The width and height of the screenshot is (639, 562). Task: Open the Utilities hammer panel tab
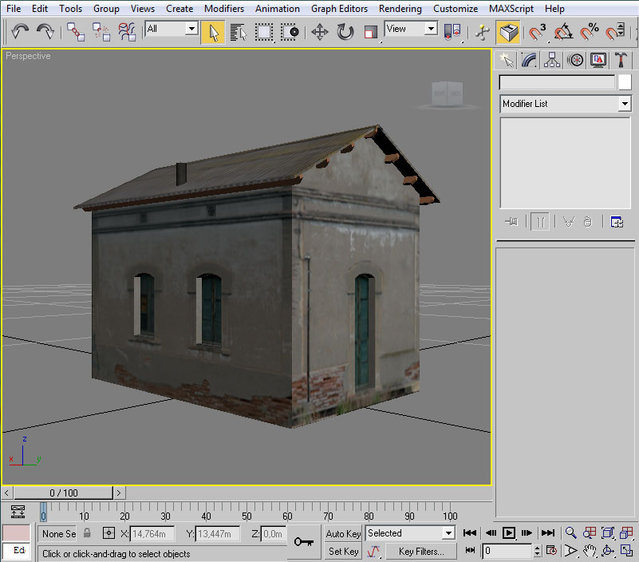[x=618, y=60]
